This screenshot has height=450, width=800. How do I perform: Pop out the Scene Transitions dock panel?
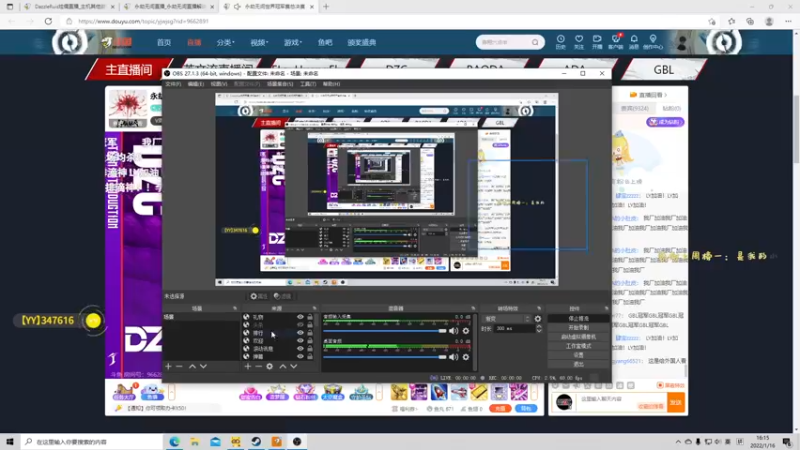click(539, 308)
